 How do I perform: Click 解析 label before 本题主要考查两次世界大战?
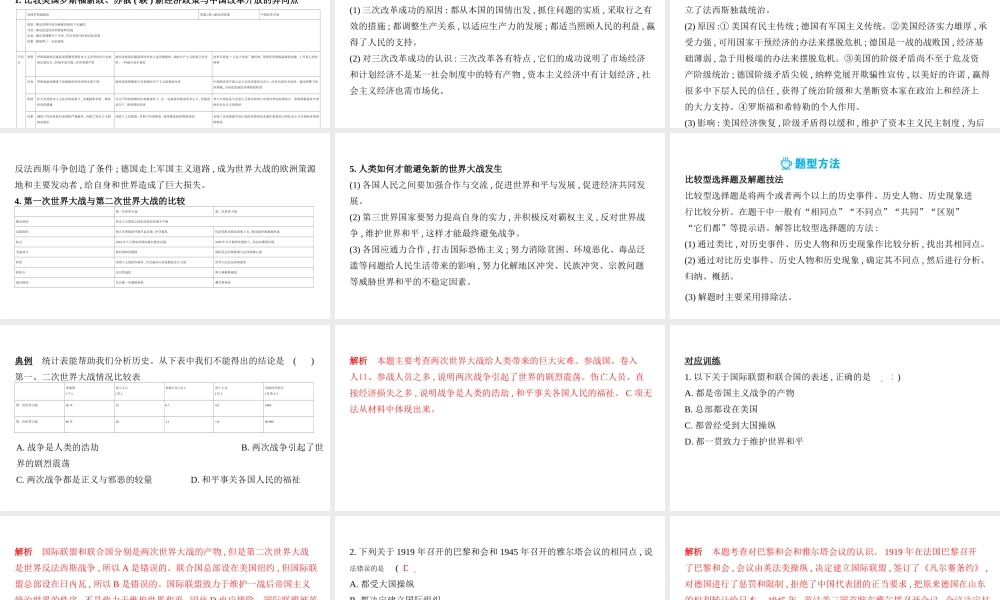358,361
